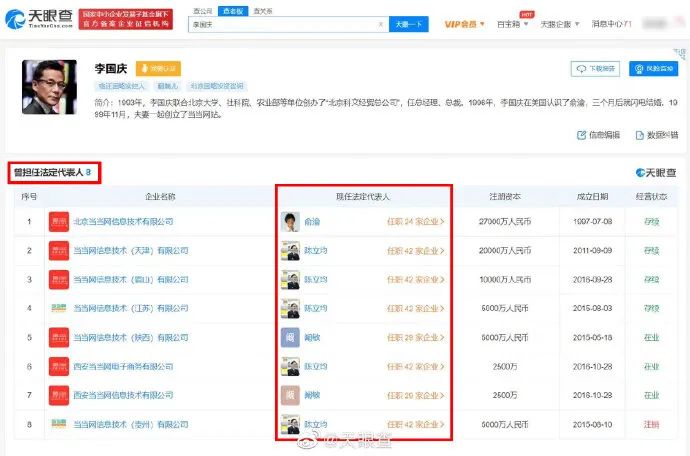Viewport: 690px width, 456px height.
Task: Open 信息编辑 with the pencil icon
Action: click(598, 135)
